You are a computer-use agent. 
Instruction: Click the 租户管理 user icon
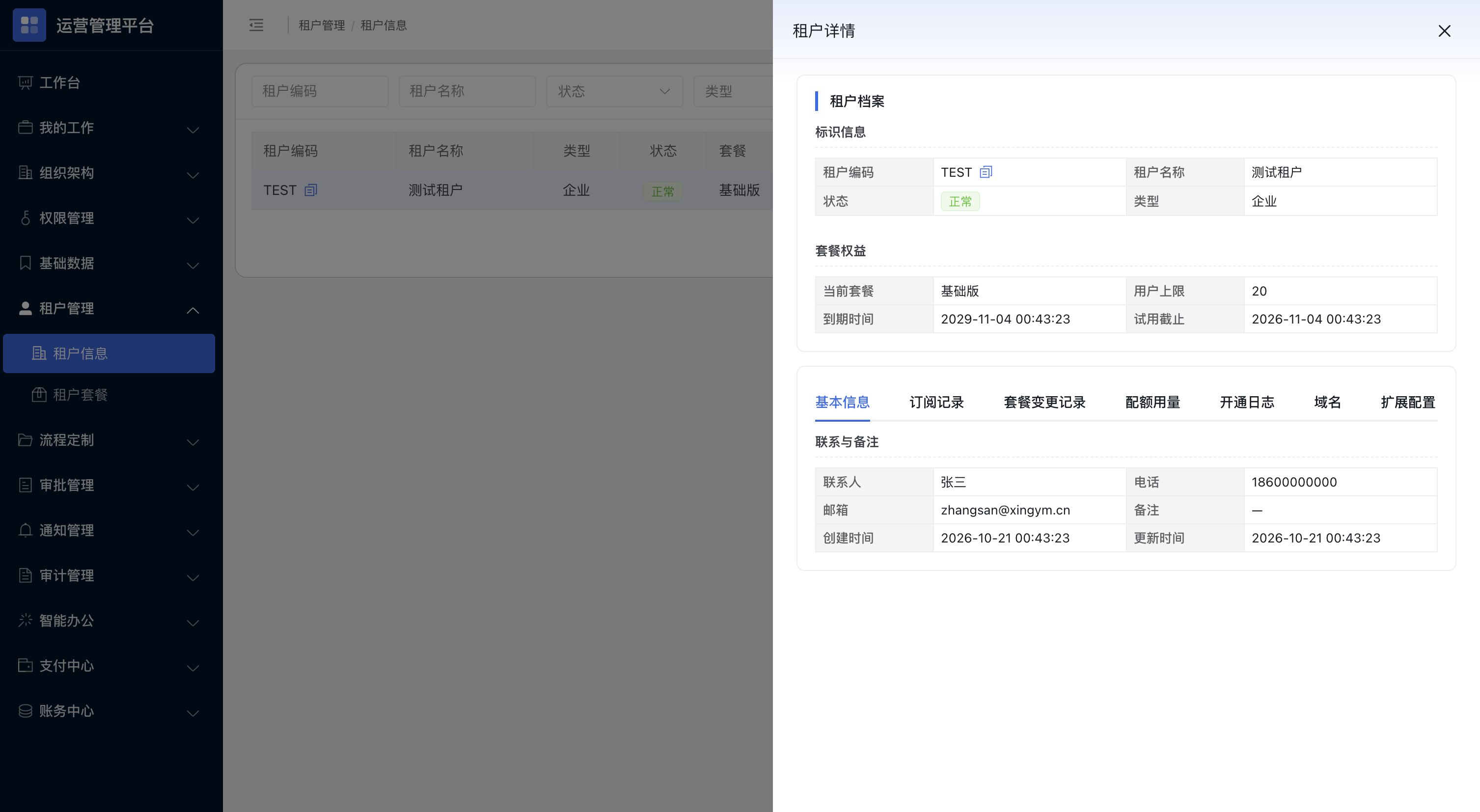[x=25, y=308]
